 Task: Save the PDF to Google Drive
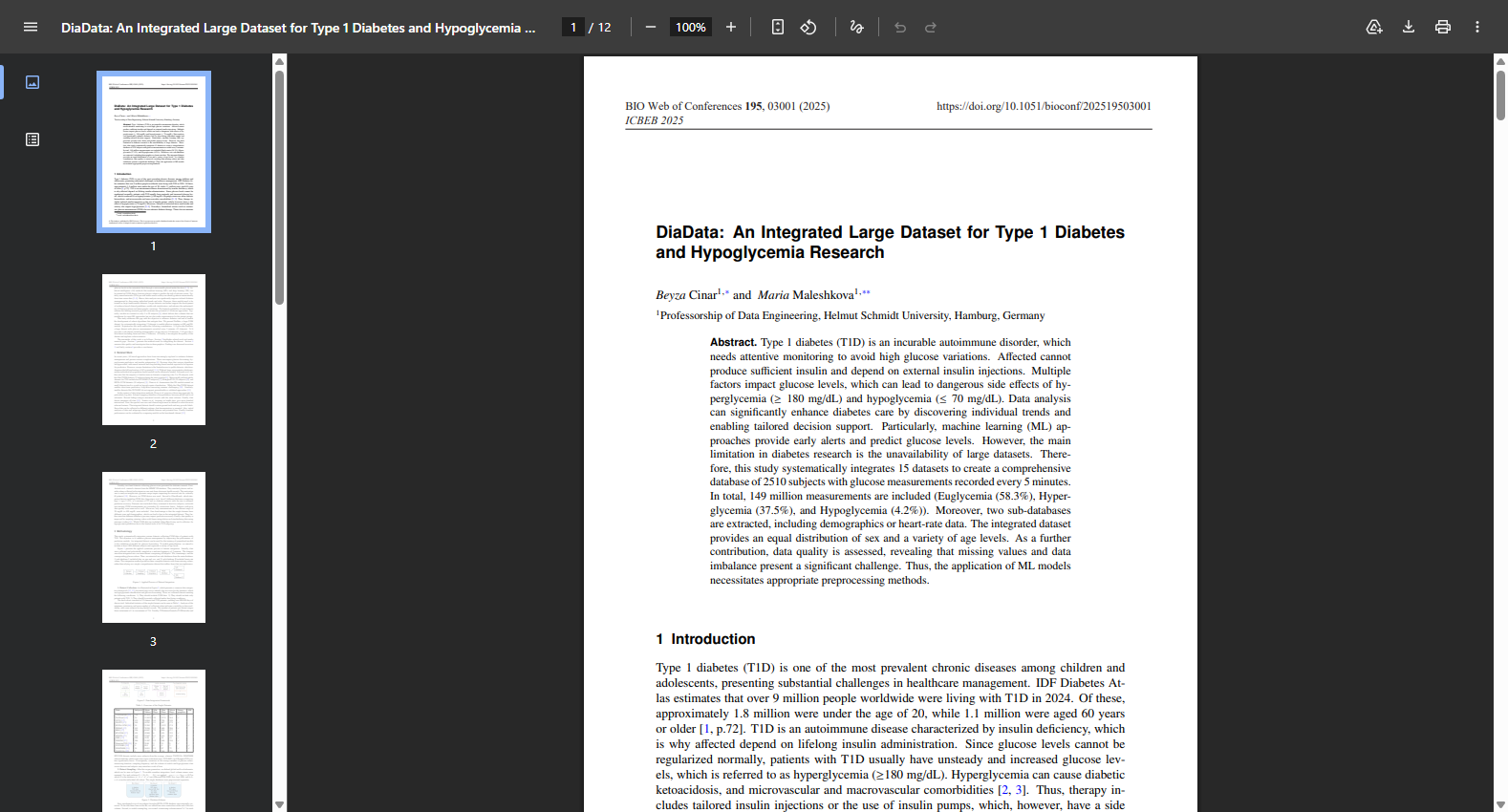[x=1374, y=27]
